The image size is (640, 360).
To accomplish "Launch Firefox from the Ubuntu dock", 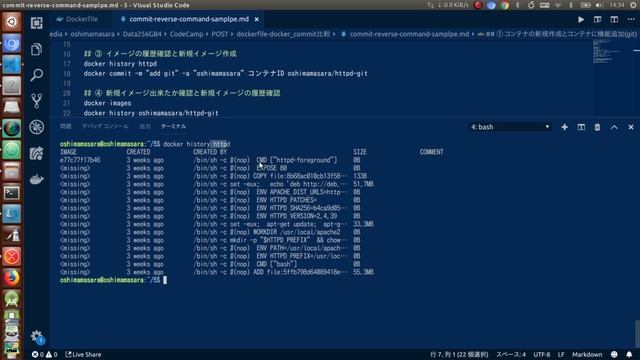I will (x=11, y=278).
